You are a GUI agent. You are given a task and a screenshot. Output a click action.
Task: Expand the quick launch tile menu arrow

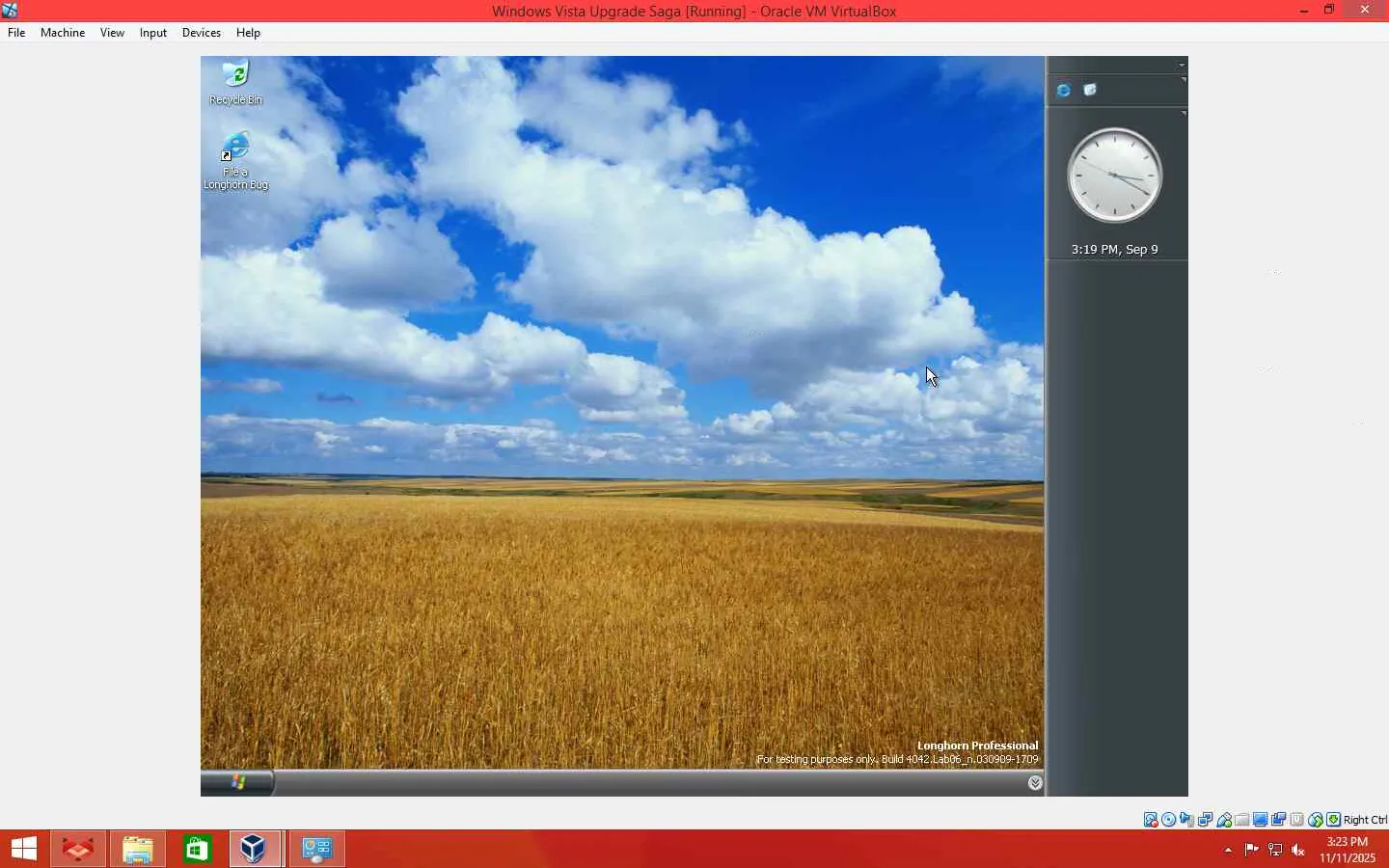(x=1184, y=79)
